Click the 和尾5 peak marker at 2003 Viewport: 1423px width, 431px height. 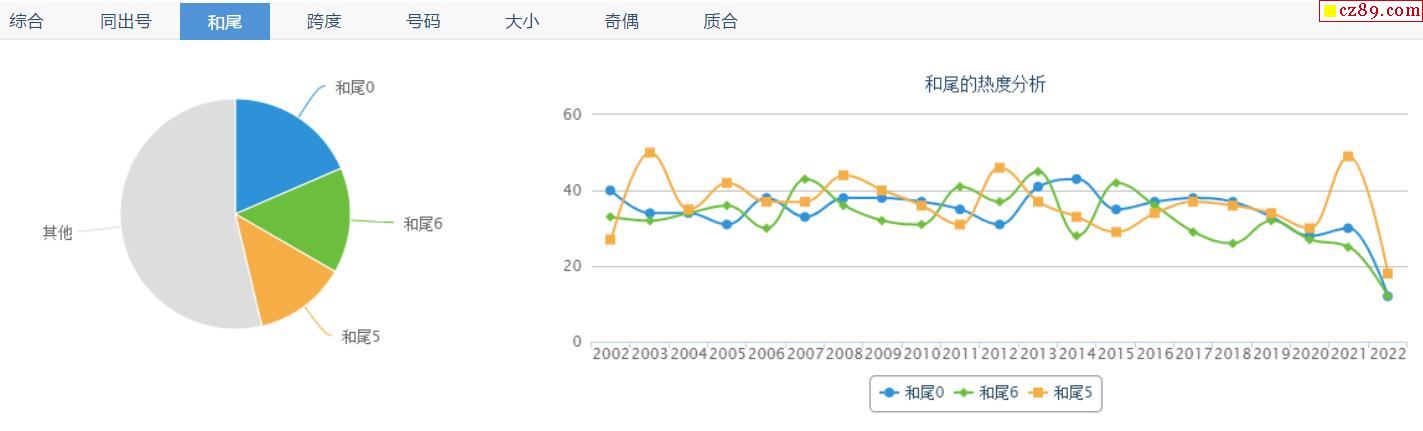pyautogui.click(x=650, y=153)
